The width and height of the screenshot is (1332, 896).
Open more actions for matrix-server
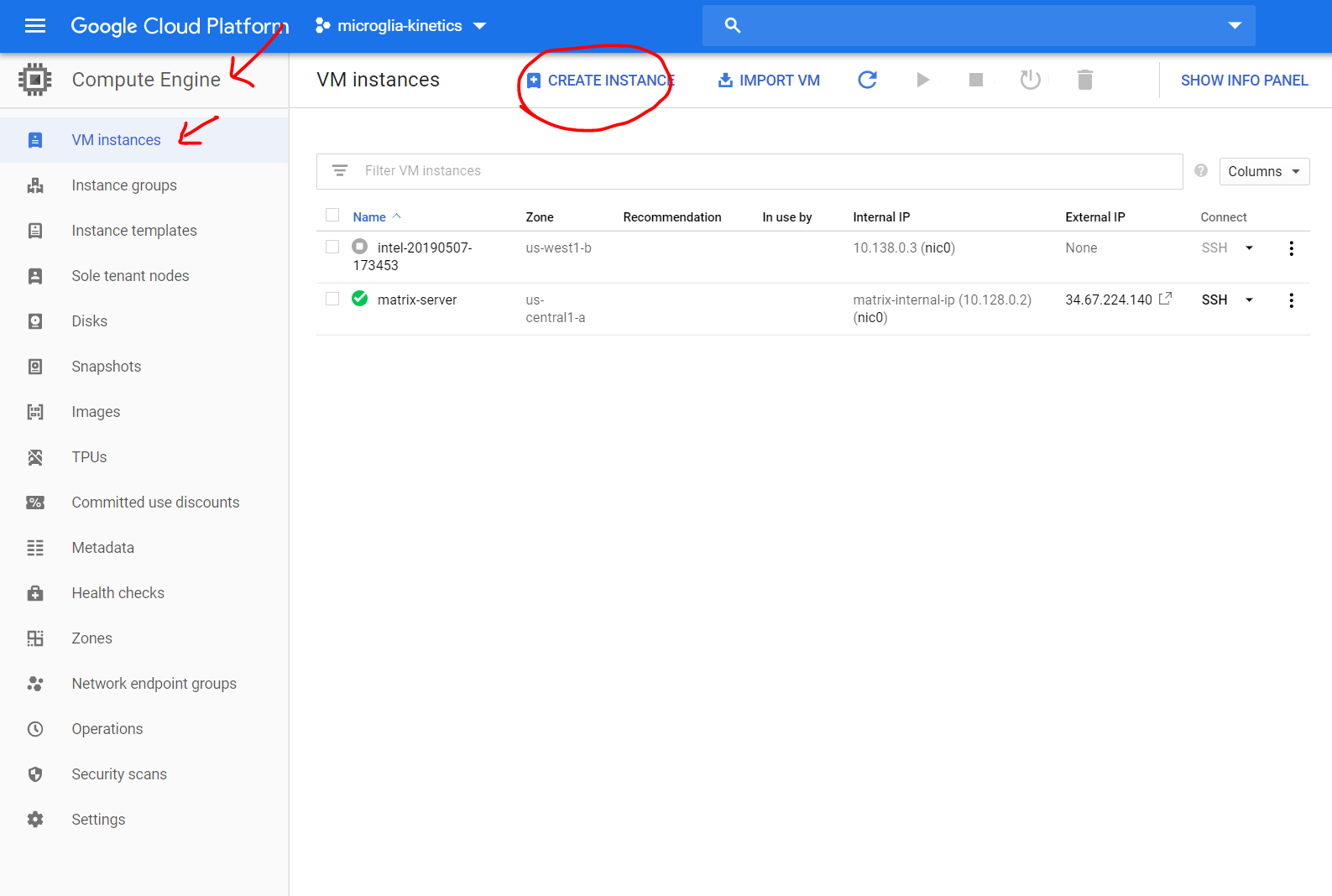(1291, 300)
